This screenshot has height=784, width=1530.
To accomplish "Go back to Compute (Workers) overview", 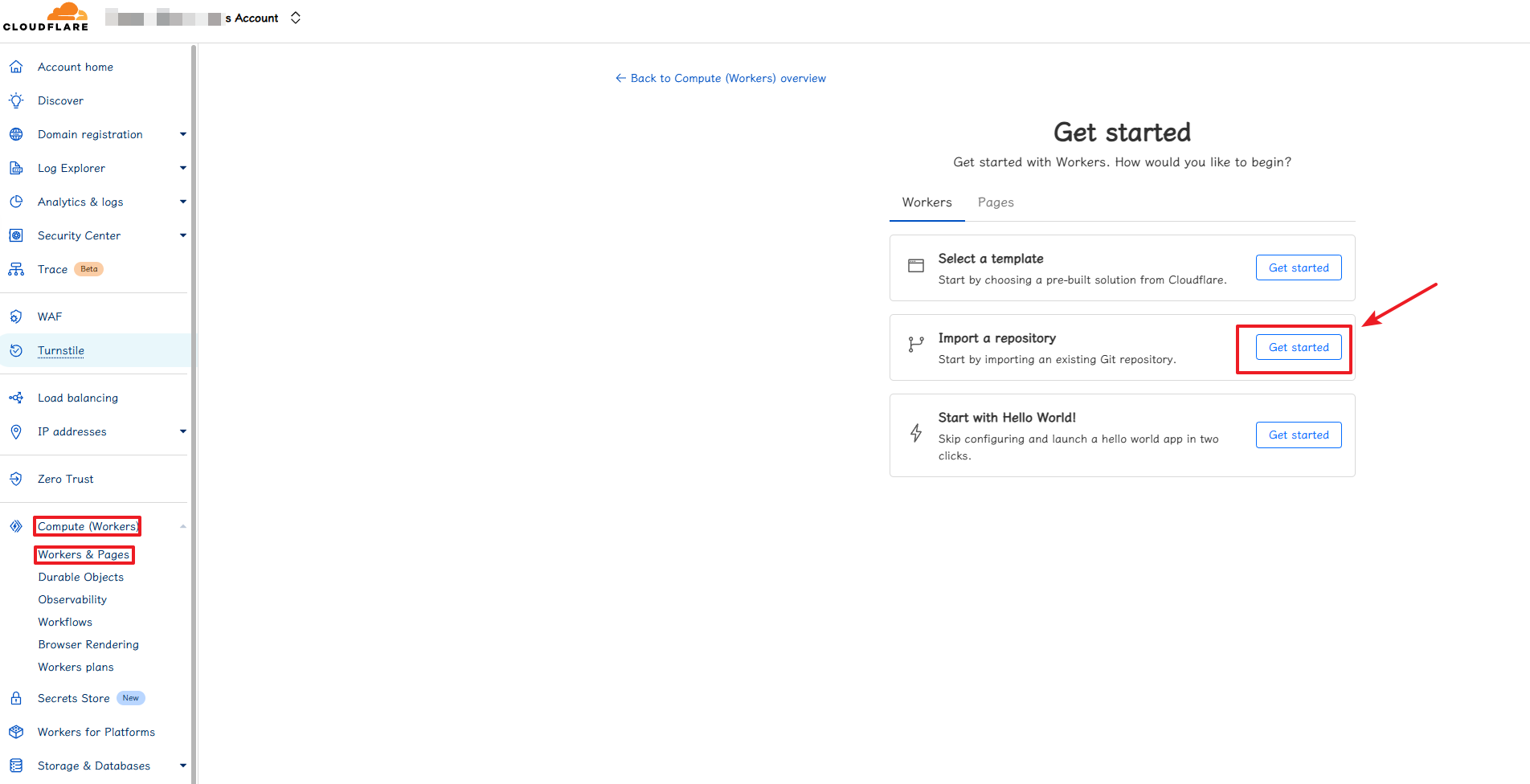I will tap(720, 78).
